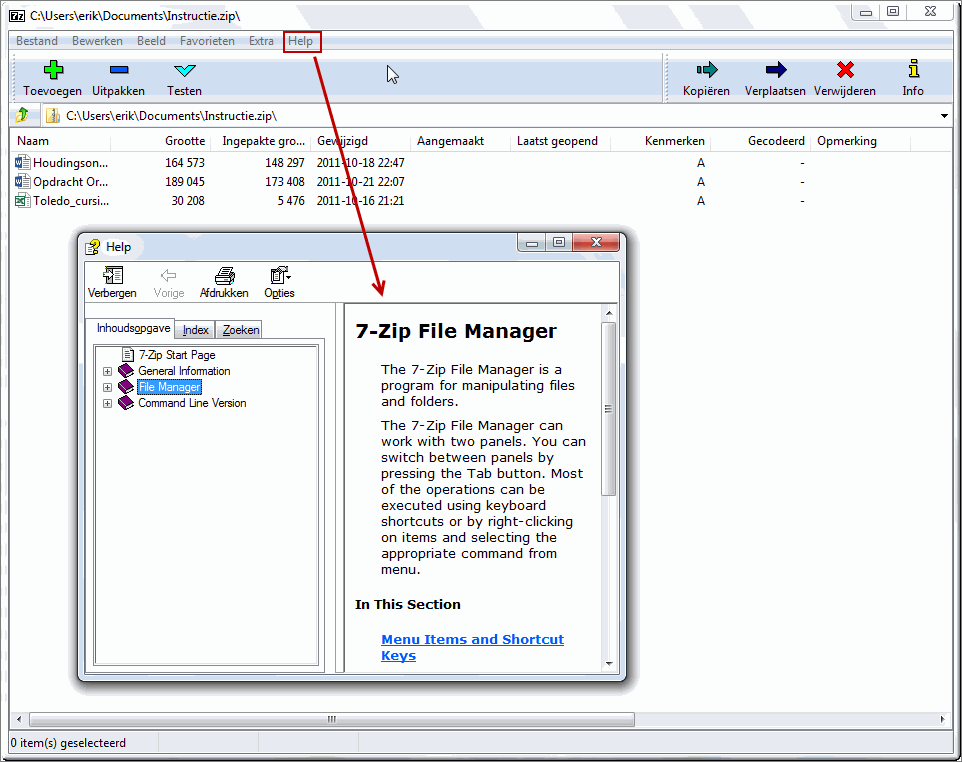Screen dimensions: 962x762
Task: Switch to the Zoeken tab
Action: click(x=240, y=330)
